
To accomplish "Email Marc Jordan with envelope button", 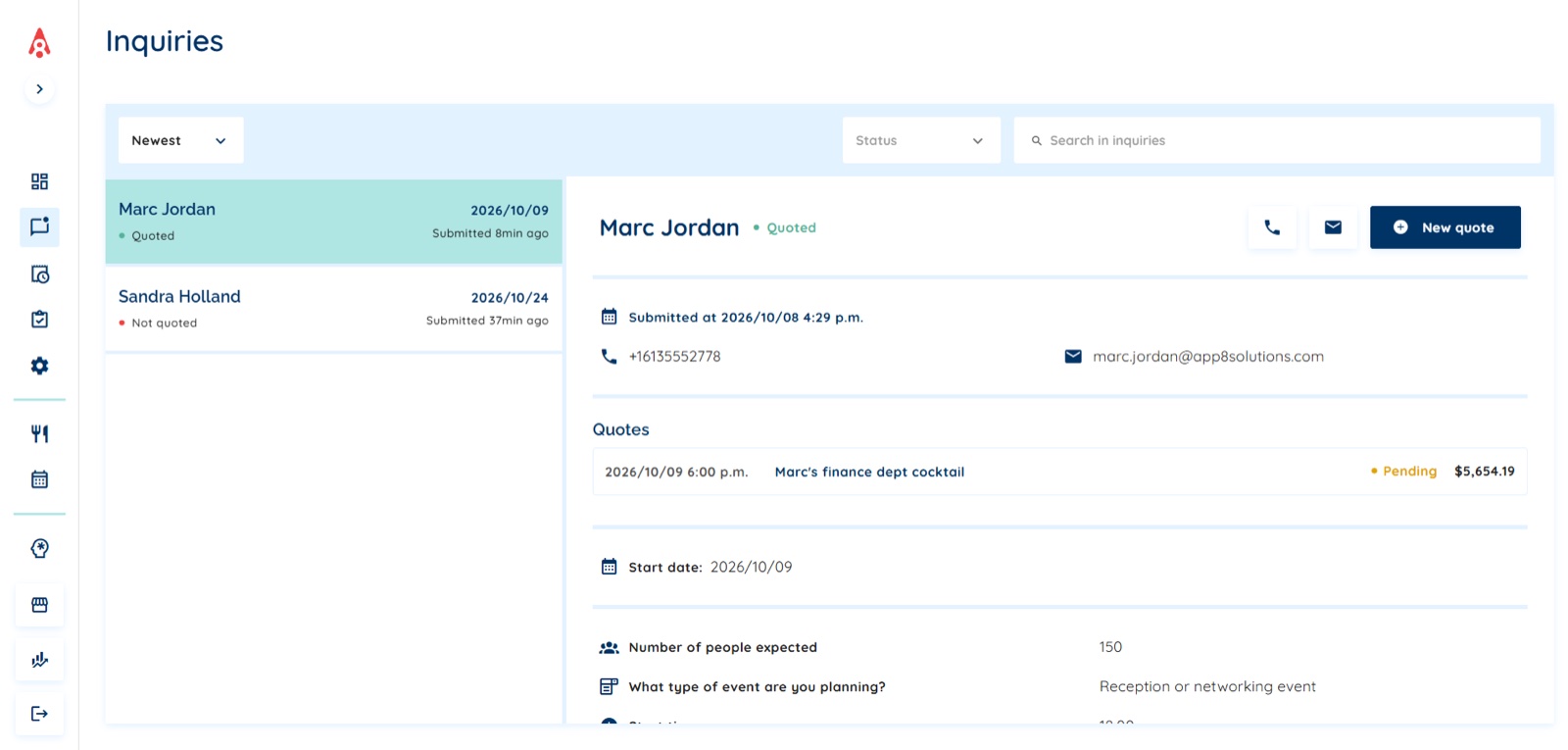I will (1333, 227).
